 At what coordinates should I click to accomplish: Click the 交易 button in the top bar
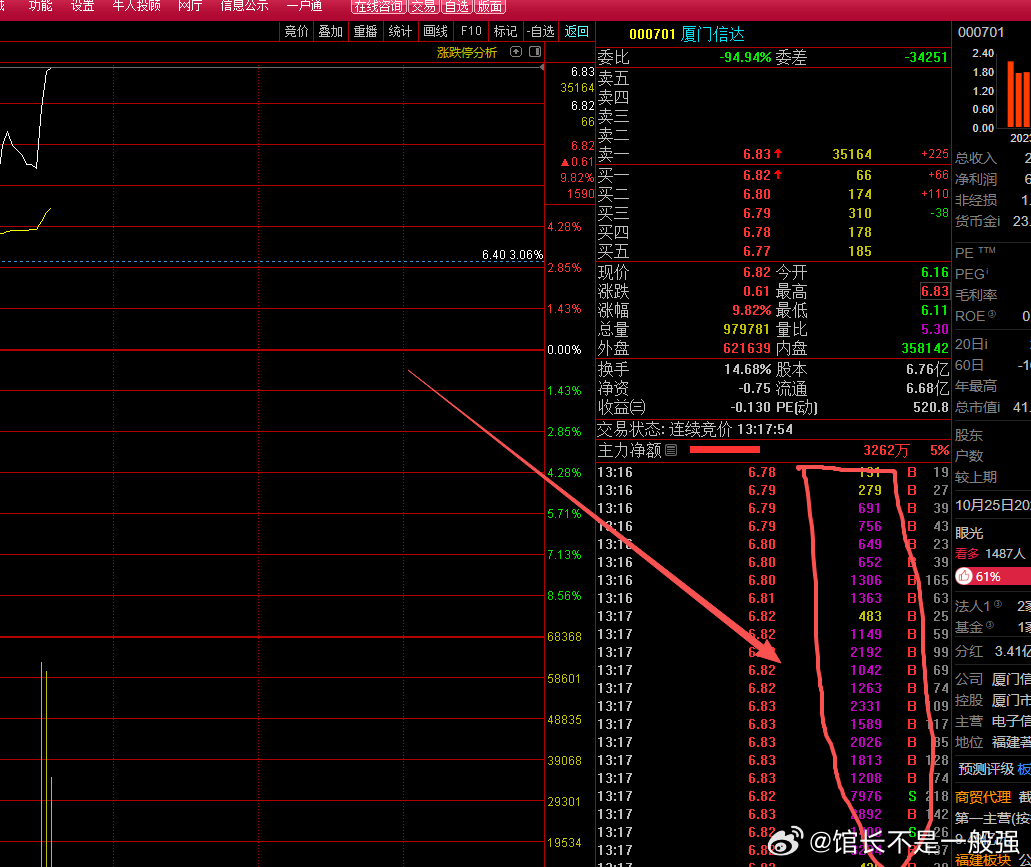coord(423,7)
